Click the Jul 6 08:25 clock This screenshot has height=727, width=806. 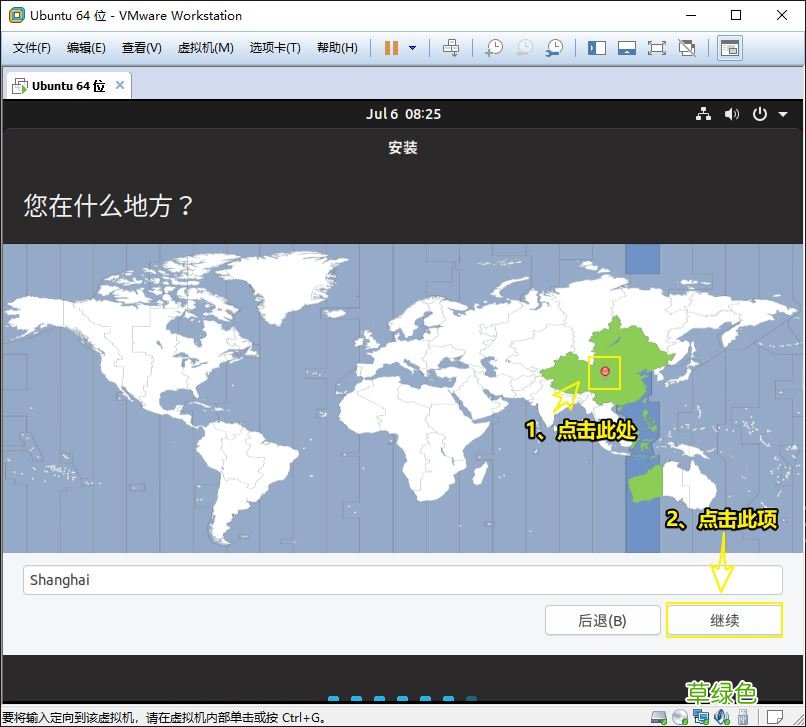(x=404, y=114)
